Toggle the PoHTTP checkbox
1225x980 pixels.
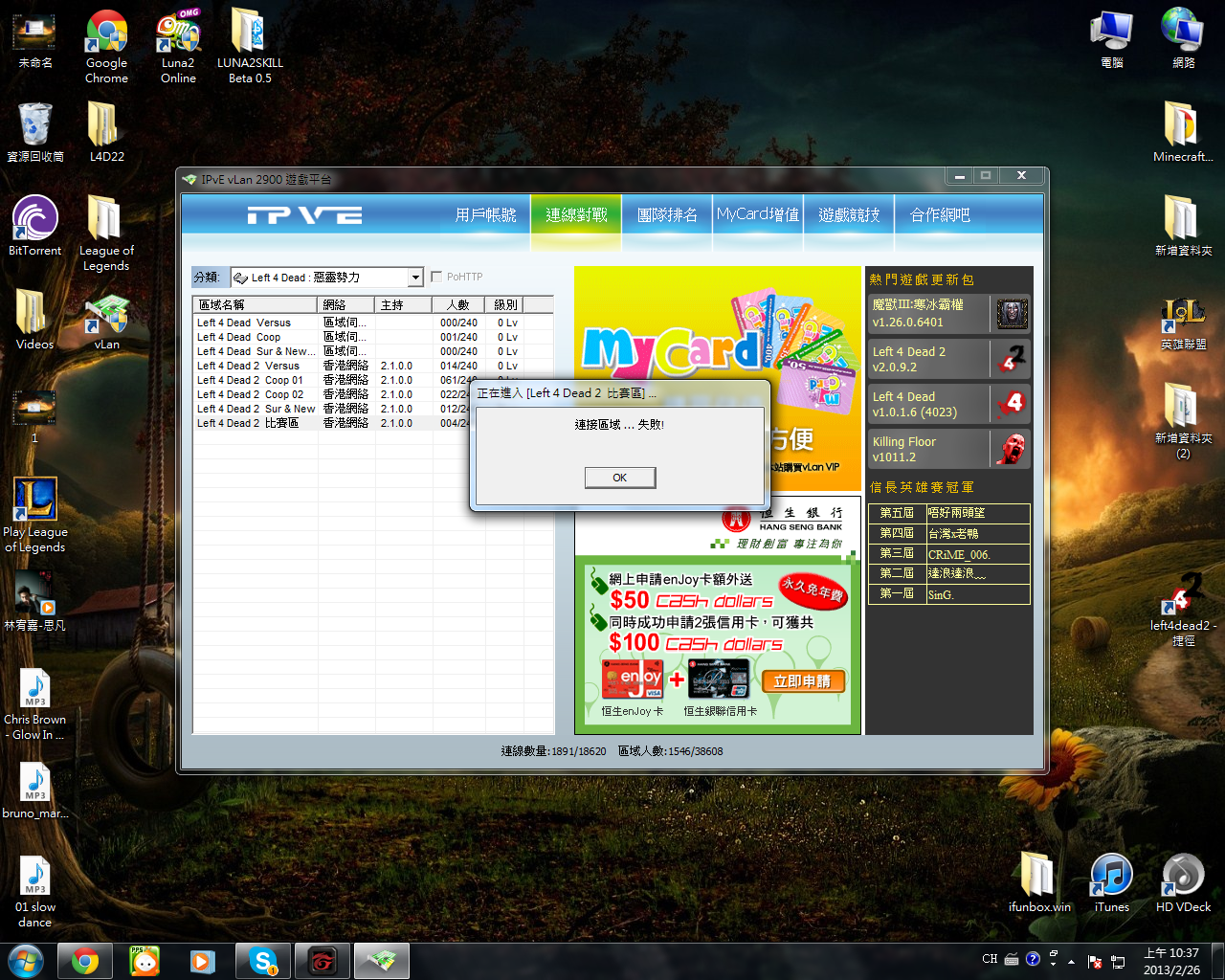click(436, 277)
